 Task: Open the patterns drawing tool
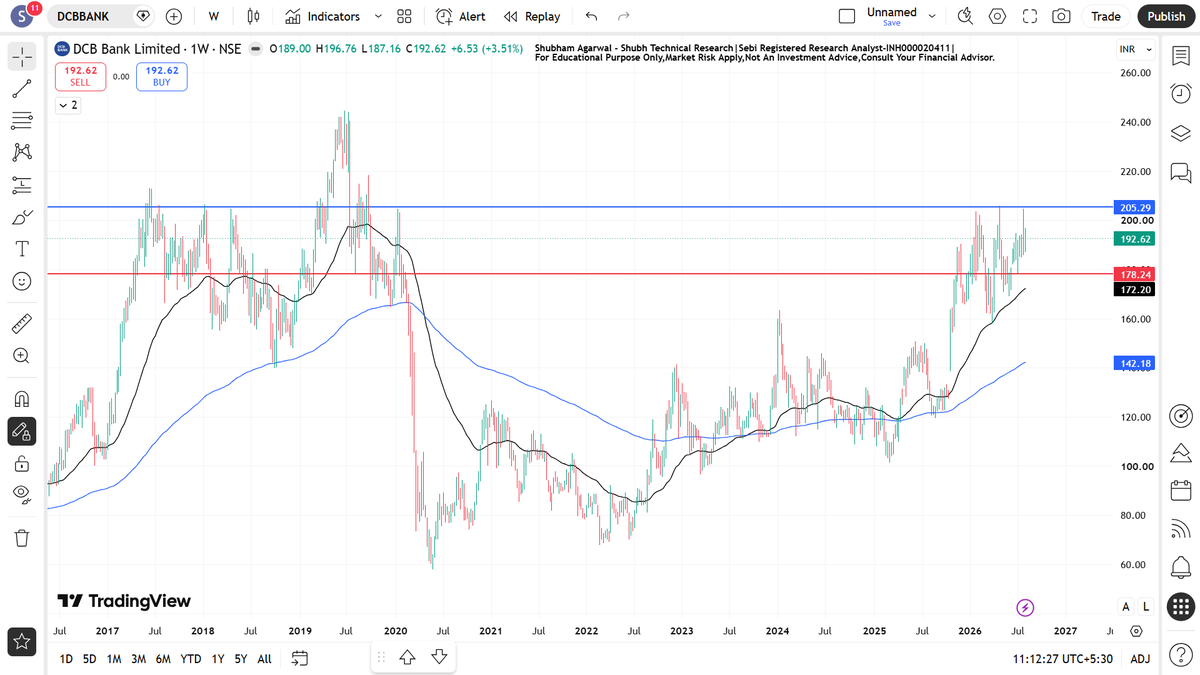[x=21, y=152]
